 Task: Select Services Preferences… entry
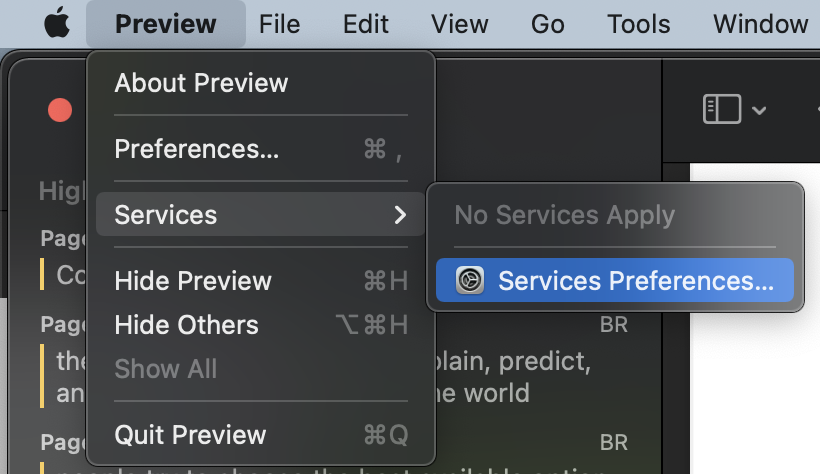click(634, 281)
